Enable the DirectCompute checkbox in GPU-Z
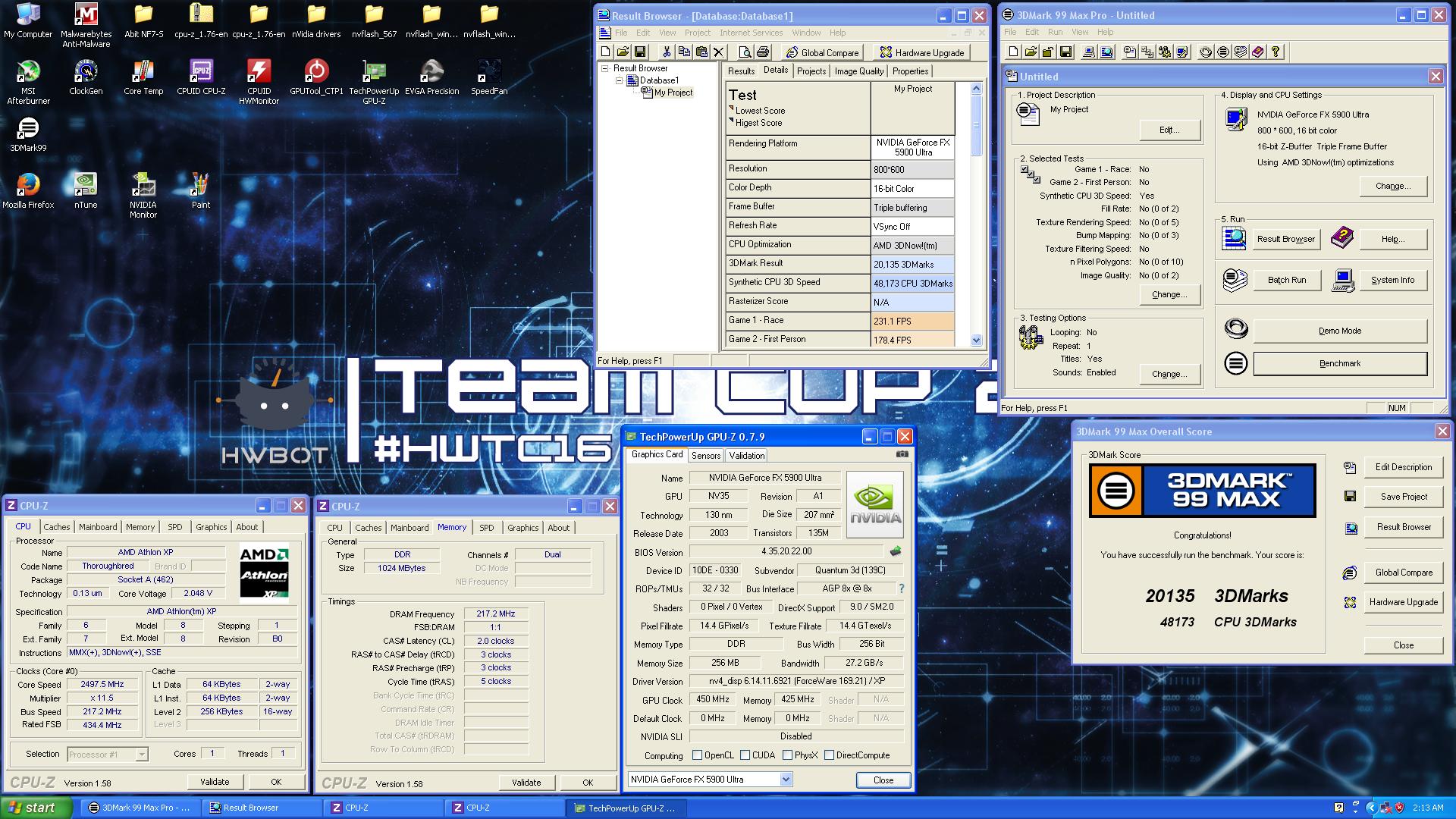The height and width of the screenshot is (819, 1456). [829, 755]
